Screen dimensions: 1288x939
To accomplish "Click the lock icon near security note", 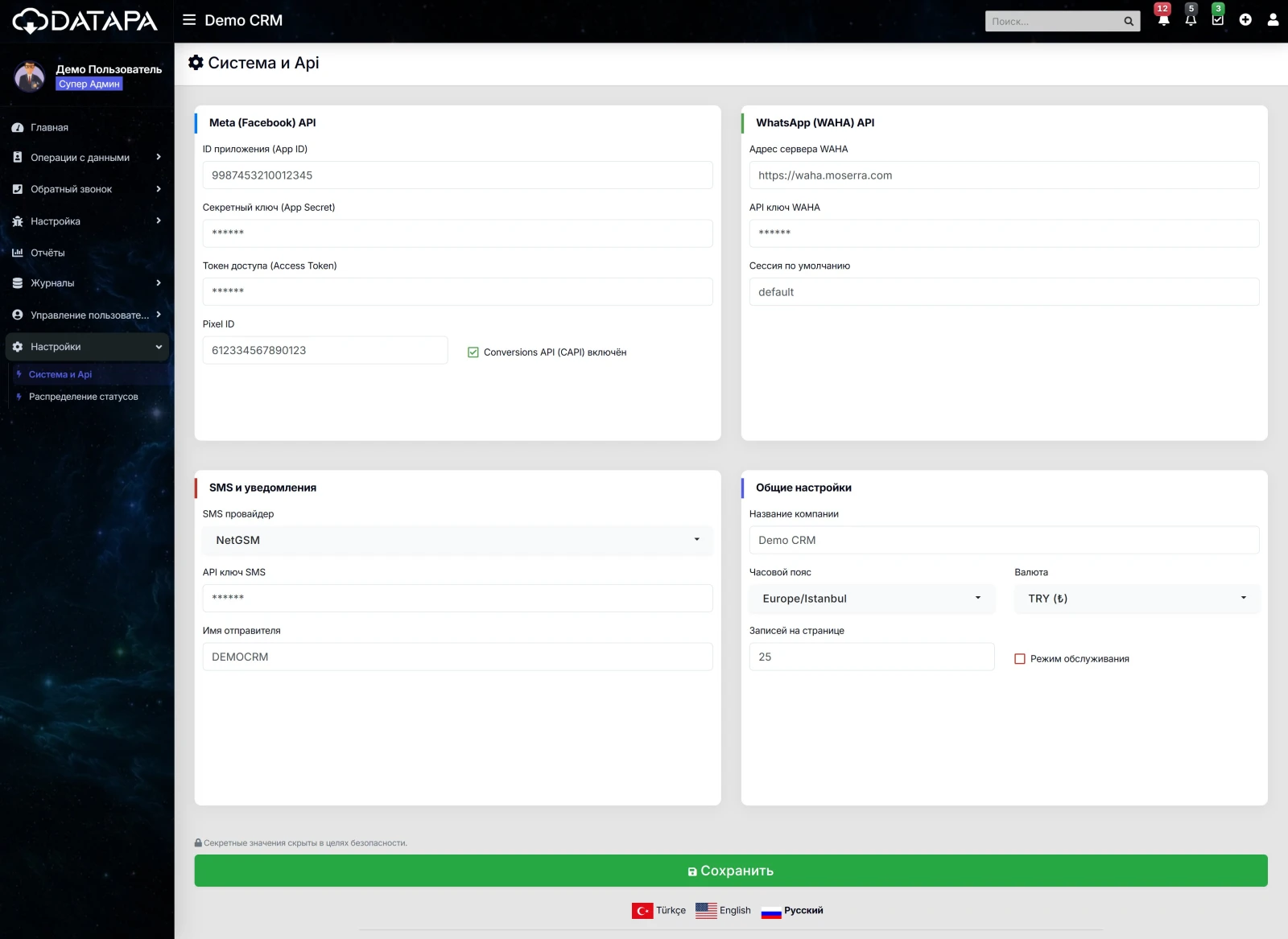I will click(x=198, y=842).
